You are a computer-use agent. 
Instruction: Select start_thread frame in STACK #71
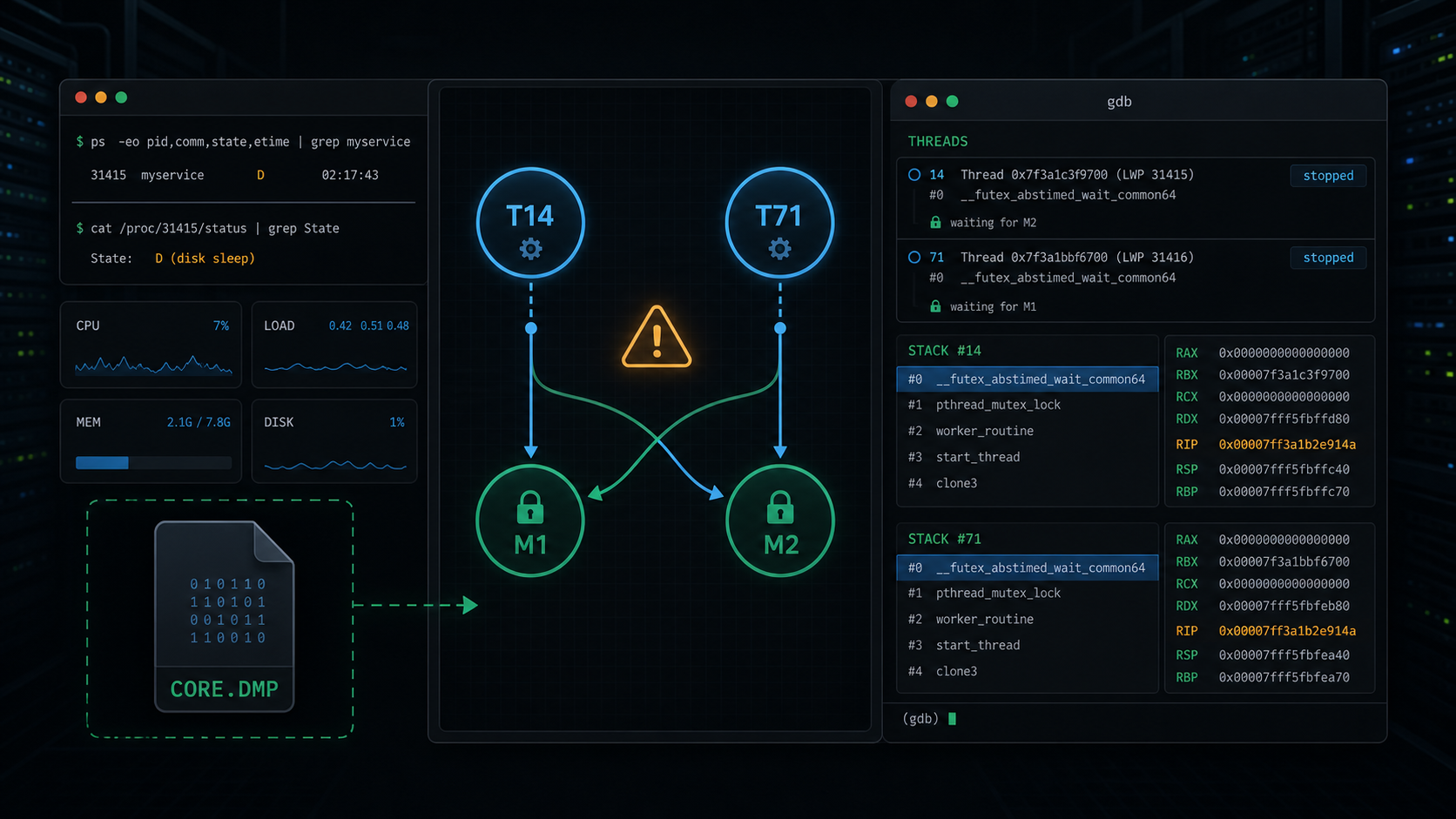(x=1028, y=645)
